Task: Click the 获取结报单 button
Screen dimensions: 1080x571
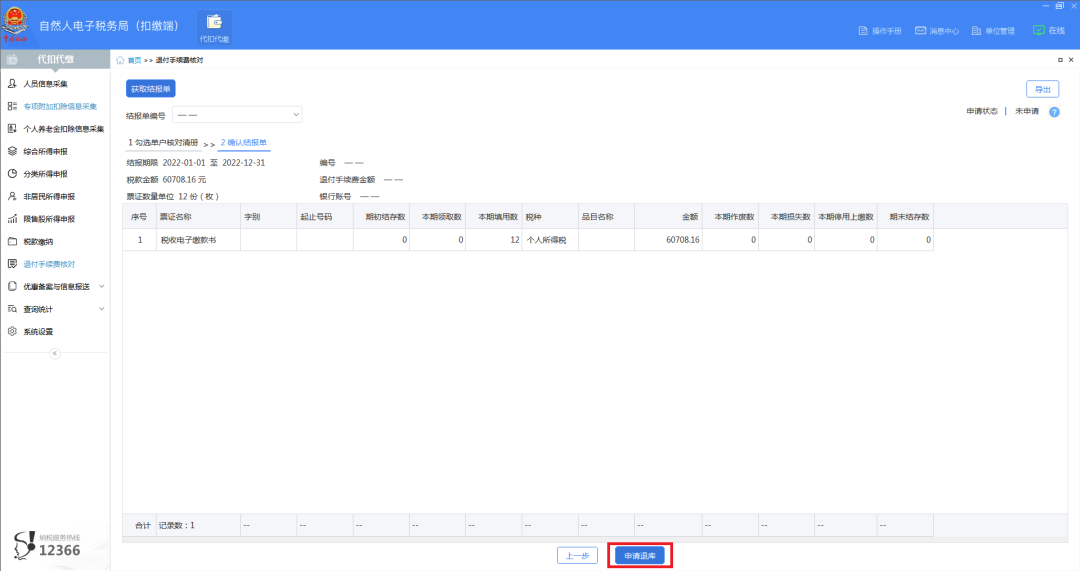Action: tap(151, 89)
